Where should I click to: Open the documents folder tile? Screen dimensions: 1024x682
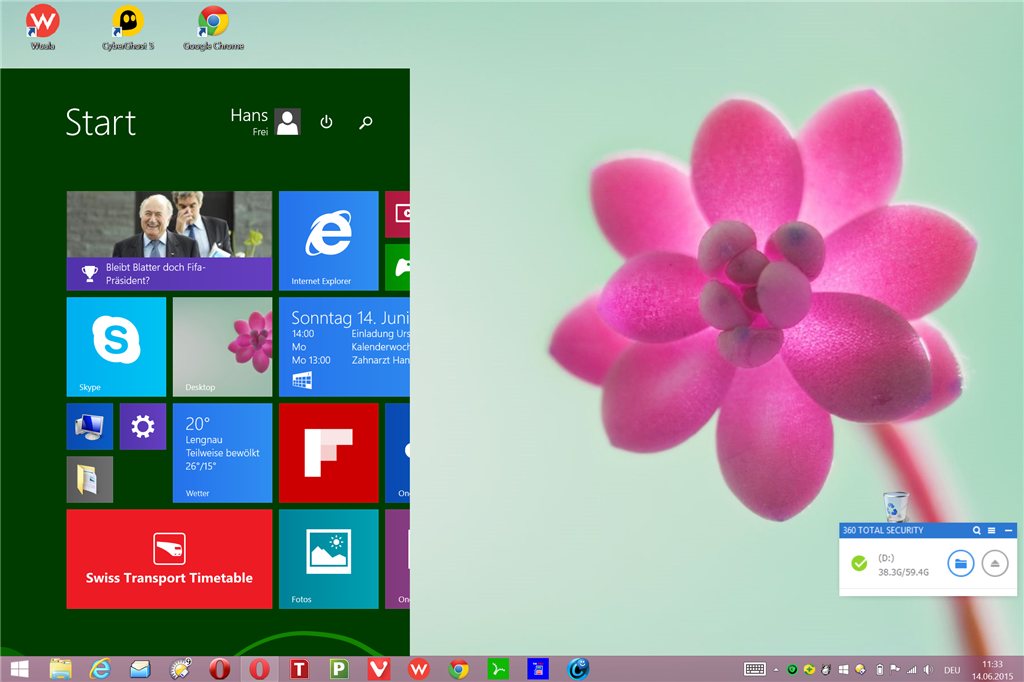89,479
